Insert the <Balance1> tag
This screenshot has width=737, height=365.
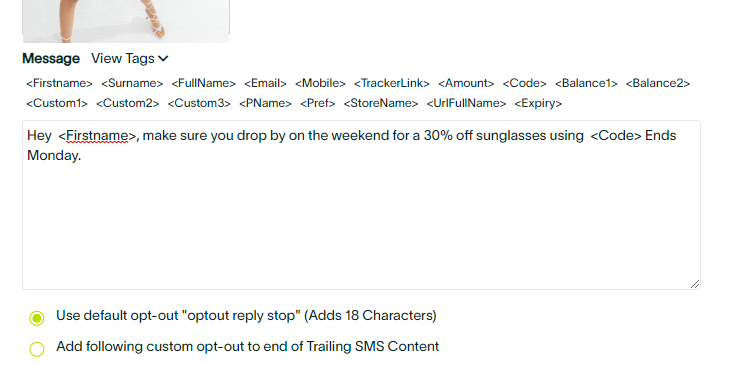[x=586, y=84]
